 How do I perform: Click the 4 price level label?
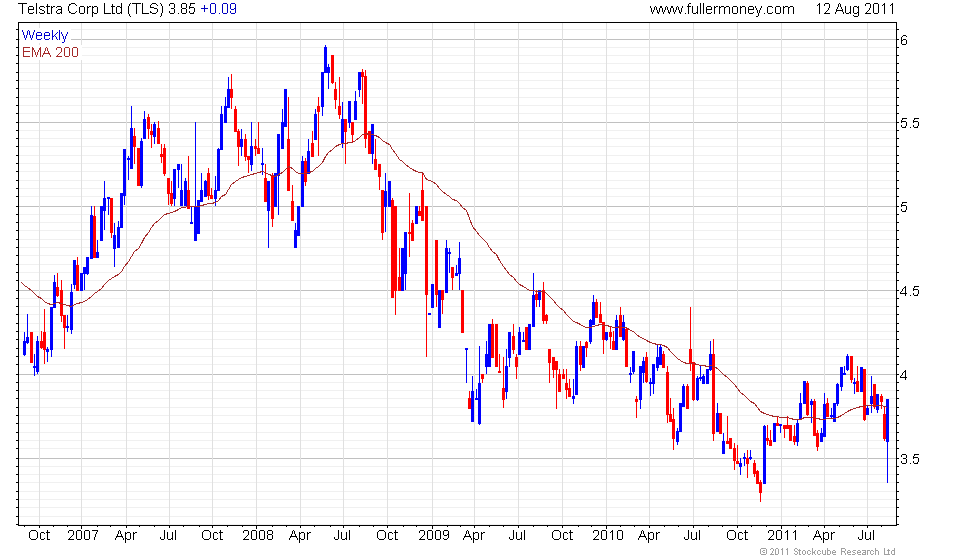[904, 376]
